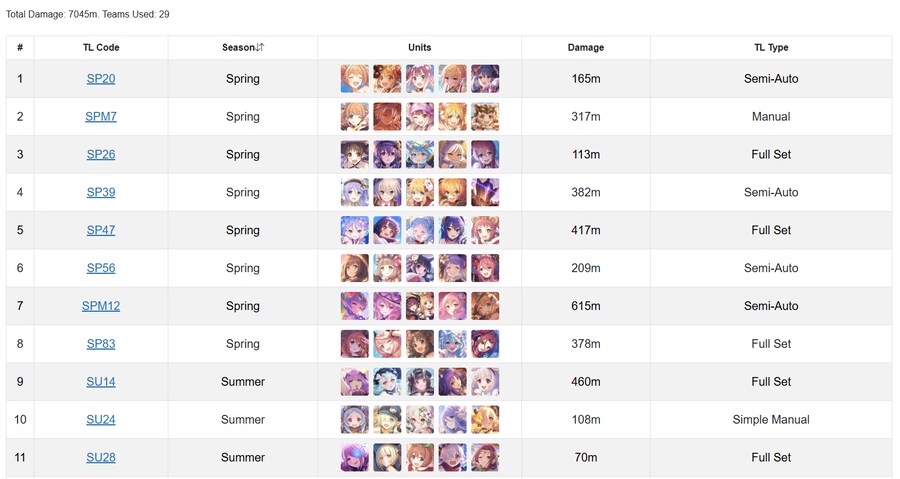The image size is (900, 479).
Task: Sort the table by the Season column
Action: [243, 48]
